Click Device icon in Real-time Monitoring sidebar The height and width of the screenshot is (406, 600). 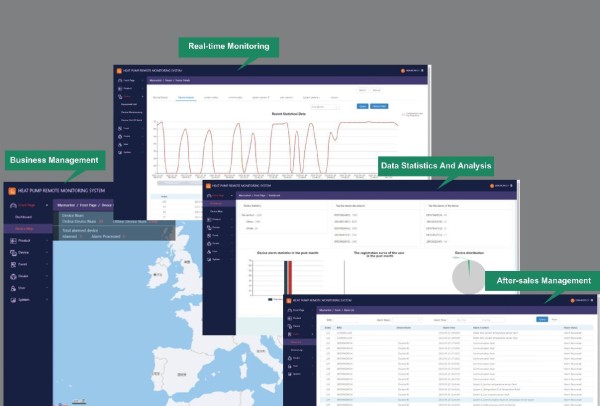120,96
